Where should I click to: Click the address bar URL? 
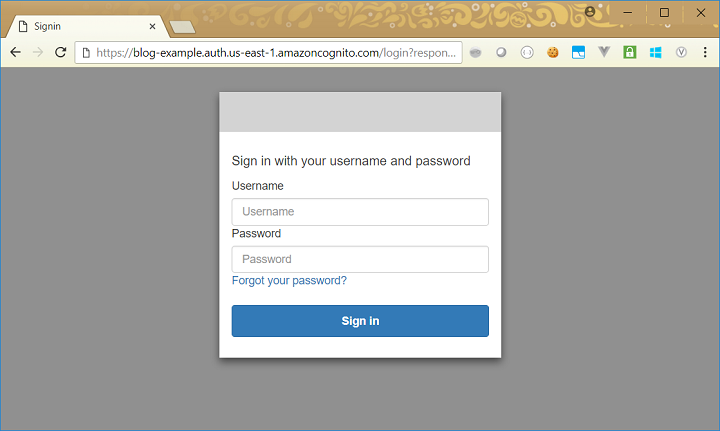pyautogui.click(x=270, y=52)
